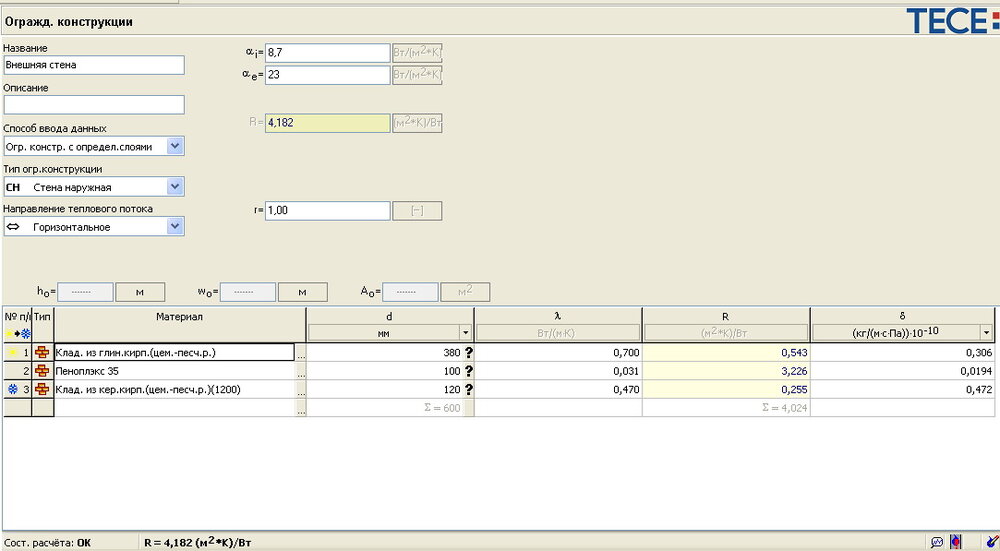Expand the δ column unit dropdown
Screen dimensions: 1000x551
coord(987,333)
